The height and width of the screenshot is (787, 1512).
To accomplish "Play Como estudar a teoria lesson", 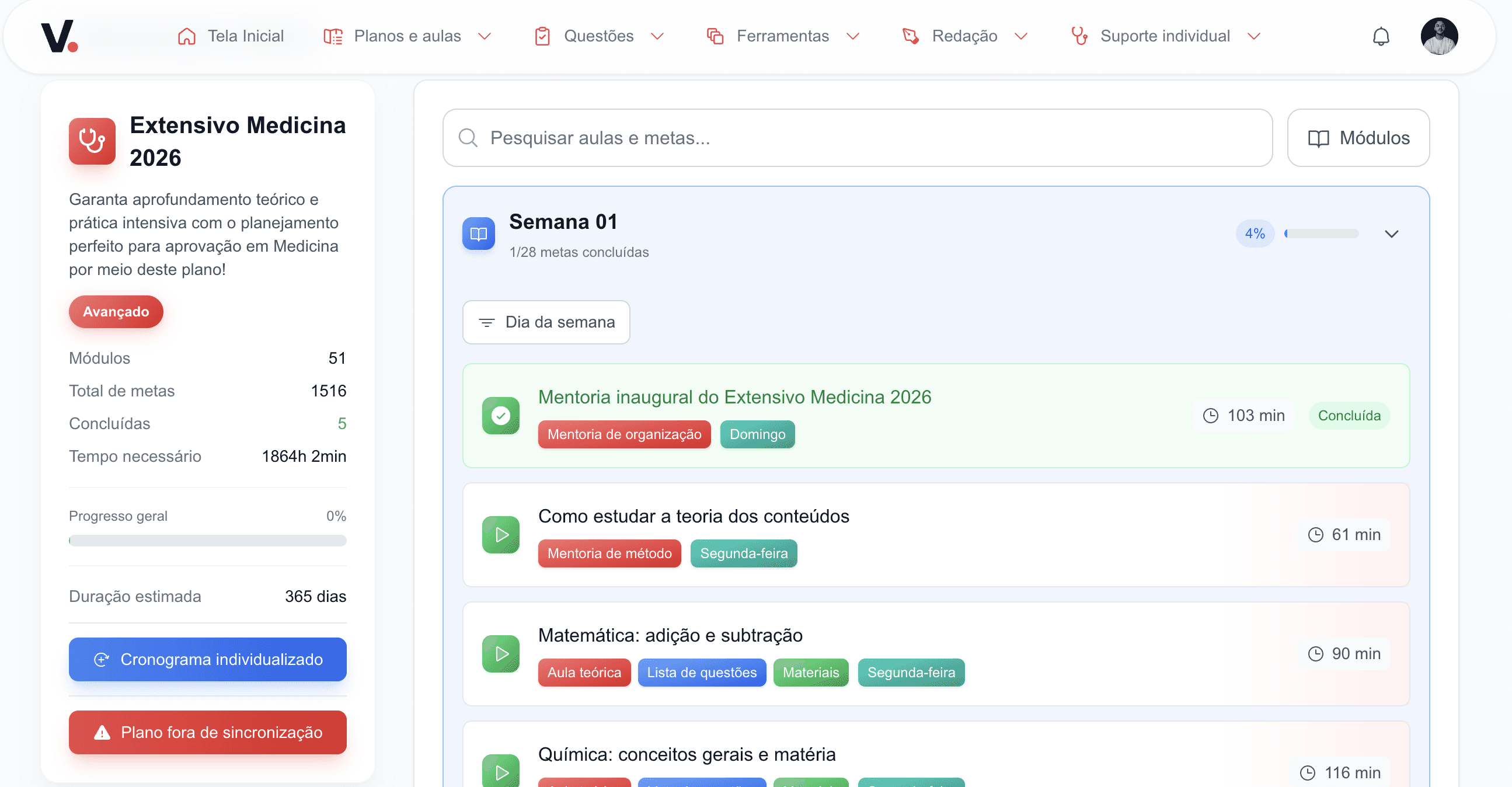I will pyautogui.click(x=501, y=534).
